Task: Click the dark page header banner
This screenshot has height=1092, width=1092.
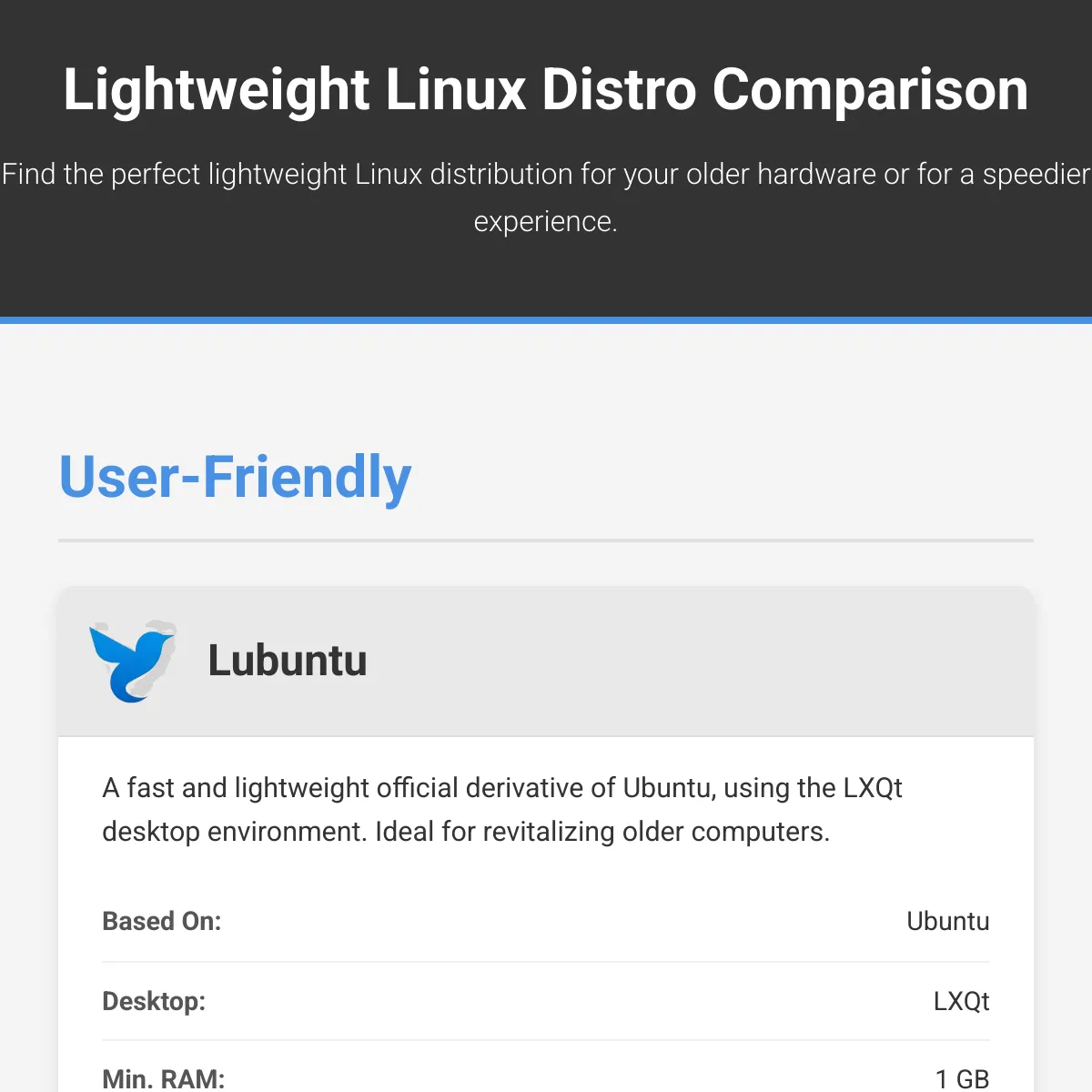Action: (546, 158)
